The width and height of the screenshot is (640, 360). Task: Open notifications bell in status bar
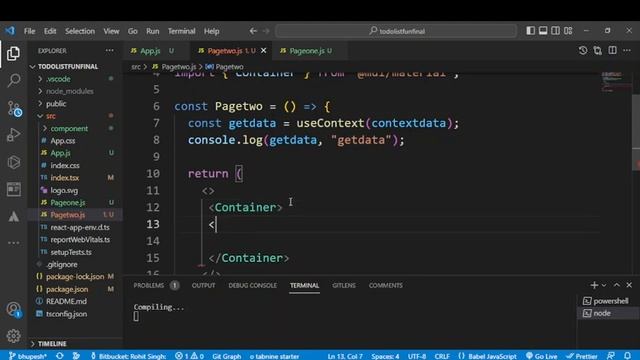(x=628, y=356)
